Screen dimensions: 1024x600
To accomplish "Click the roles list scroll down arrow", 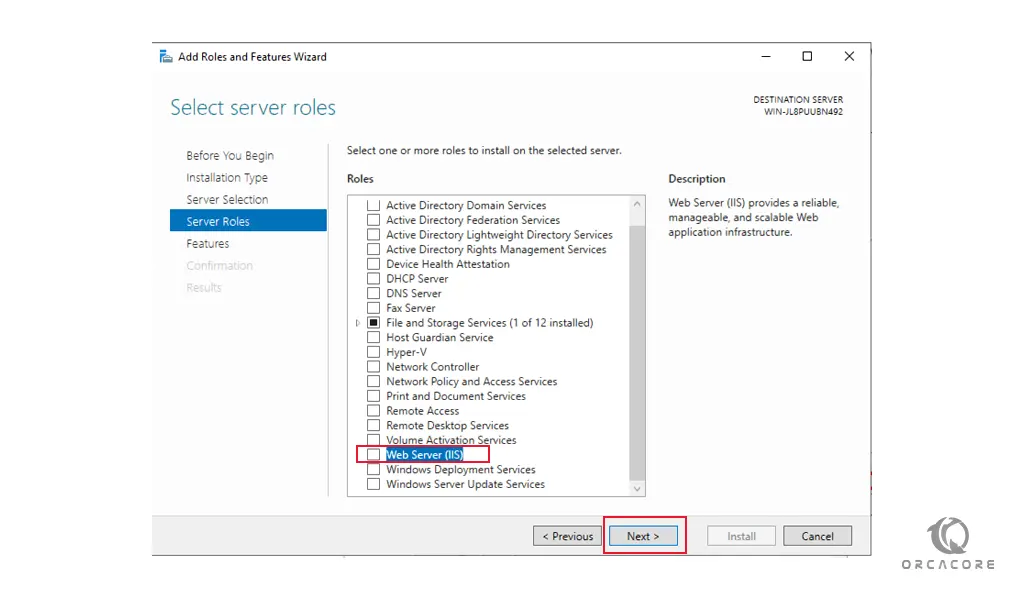I will tap(637, 488).
